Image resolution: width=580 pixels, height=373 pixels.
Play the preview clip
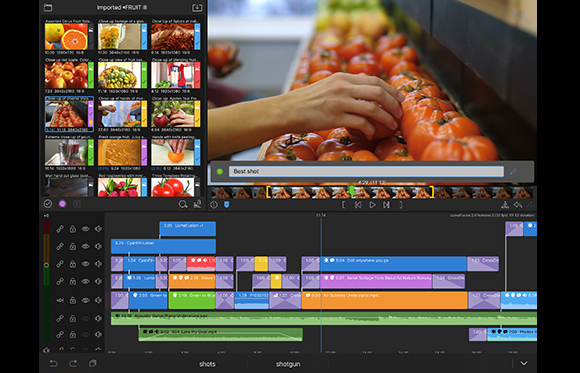[372, 205]
